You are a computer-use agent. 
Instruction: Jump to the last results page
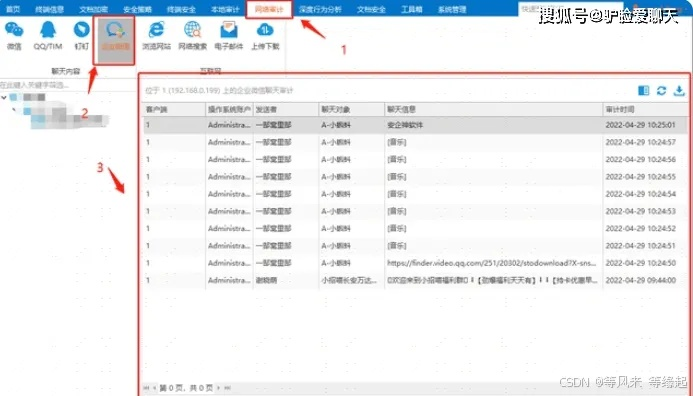[227, 388]
